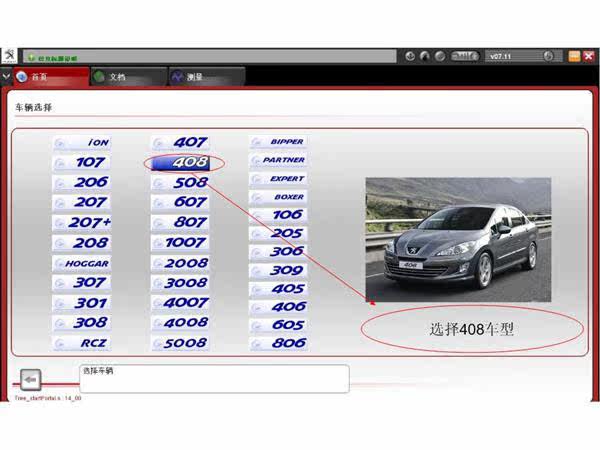
Task: Choose the 207+ model button
Action: pos(82,223)
